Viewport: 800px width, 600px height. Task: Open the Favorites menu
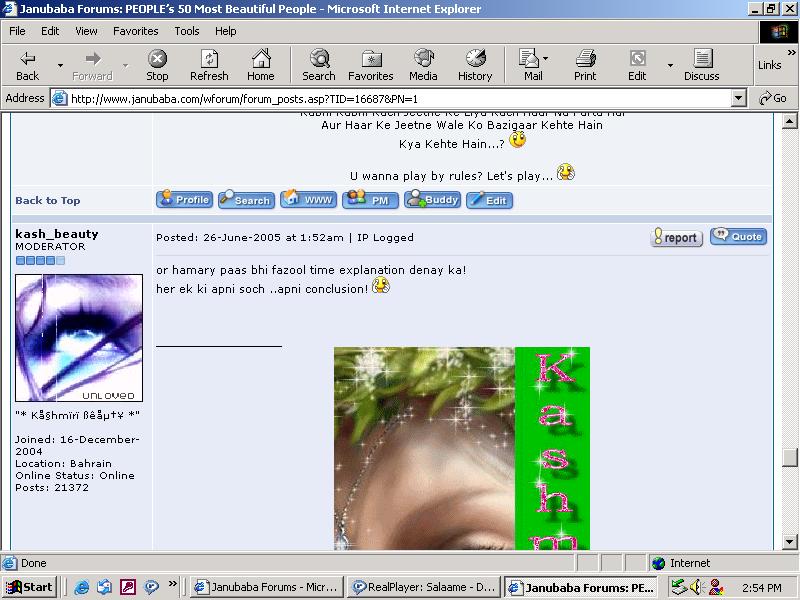(136, 31)
